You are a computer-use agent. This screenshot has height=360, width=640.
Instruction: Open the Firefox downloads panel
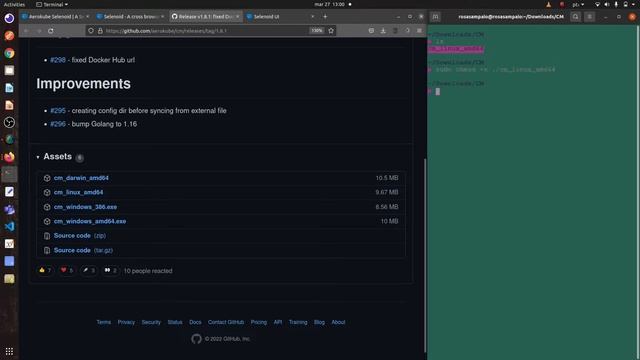383,31
